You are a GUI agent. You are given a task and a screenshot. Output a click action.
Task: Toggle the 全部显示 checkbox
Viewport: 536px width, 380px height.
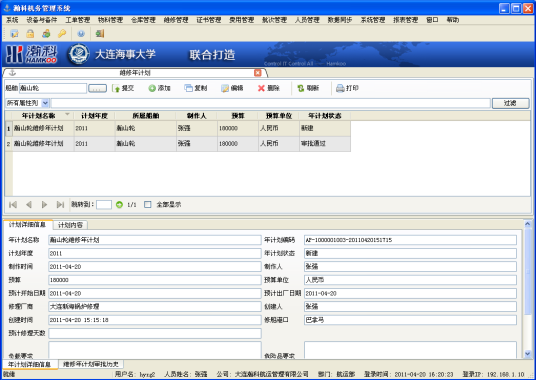(148, 205)
